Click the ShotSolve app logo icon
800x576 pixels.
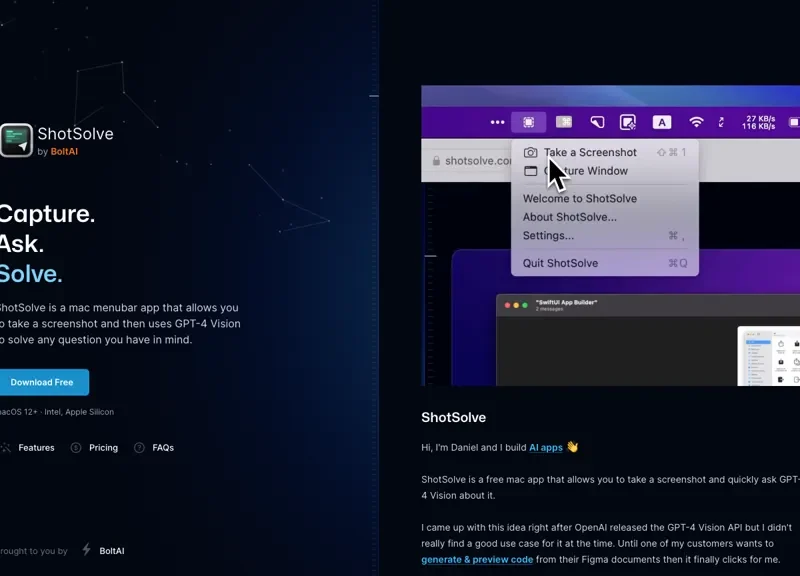pos(16,140)
